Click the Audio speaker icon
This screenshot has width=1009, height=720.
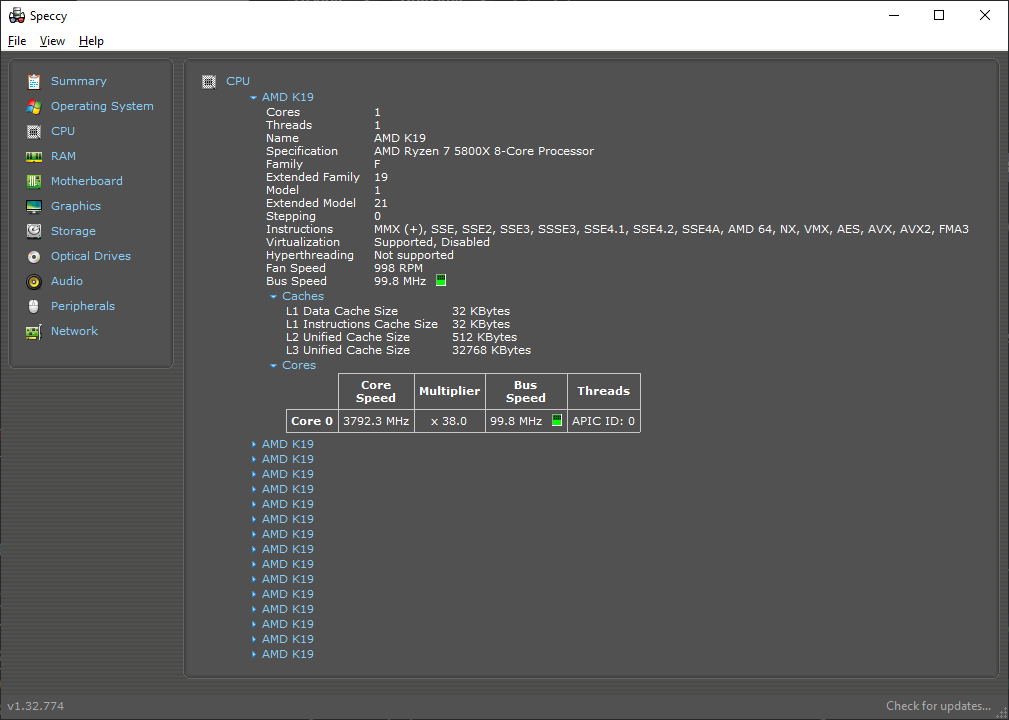[34, 281]
